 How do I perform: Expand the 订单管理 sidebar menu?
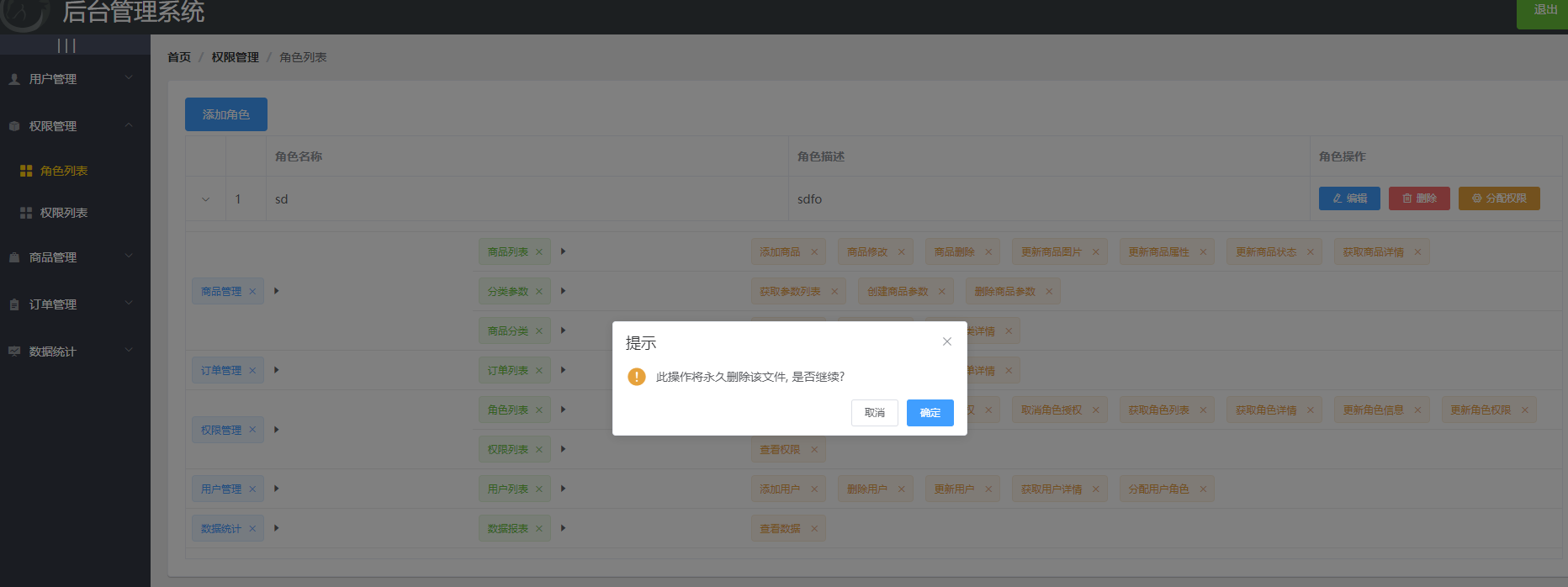(x=75, y=304)
